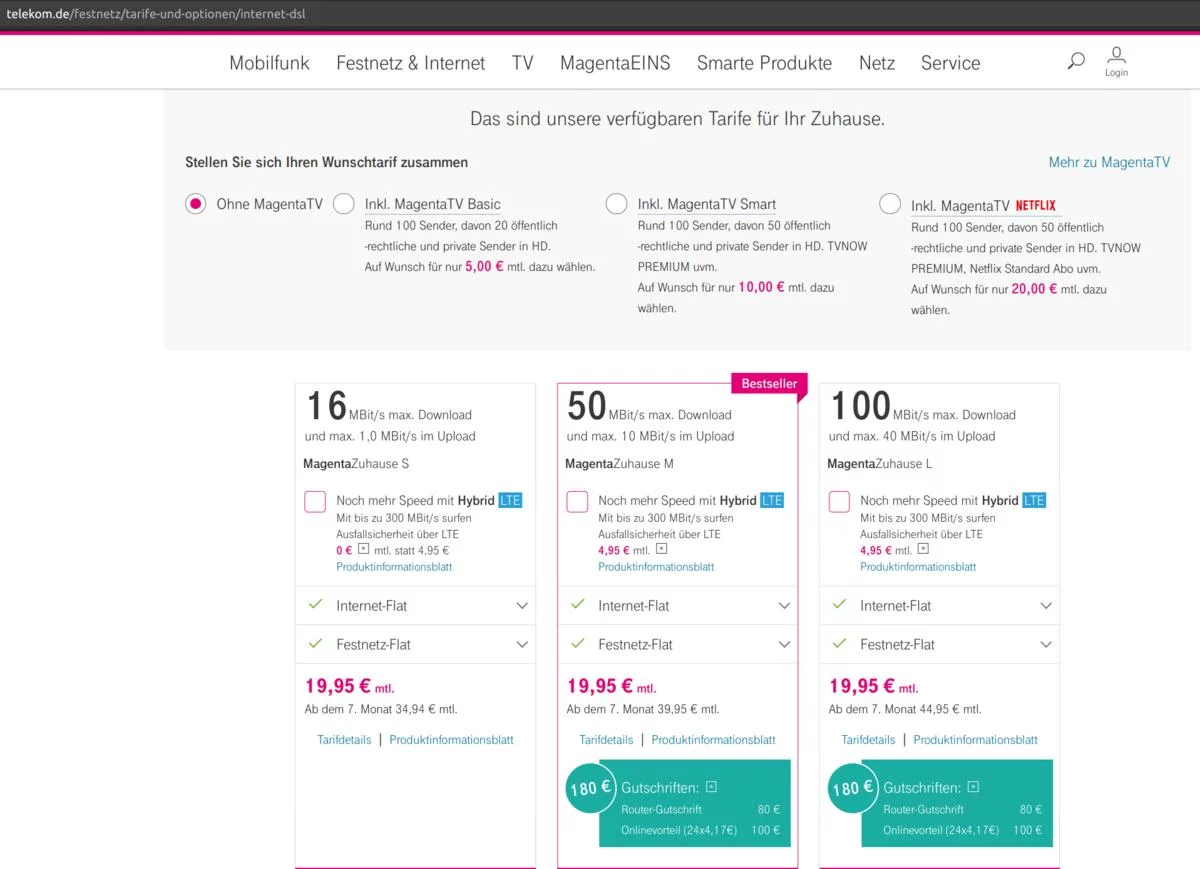Click info icon next to MagentaZuhause L Gutschriften

click(x=973, y=787)
